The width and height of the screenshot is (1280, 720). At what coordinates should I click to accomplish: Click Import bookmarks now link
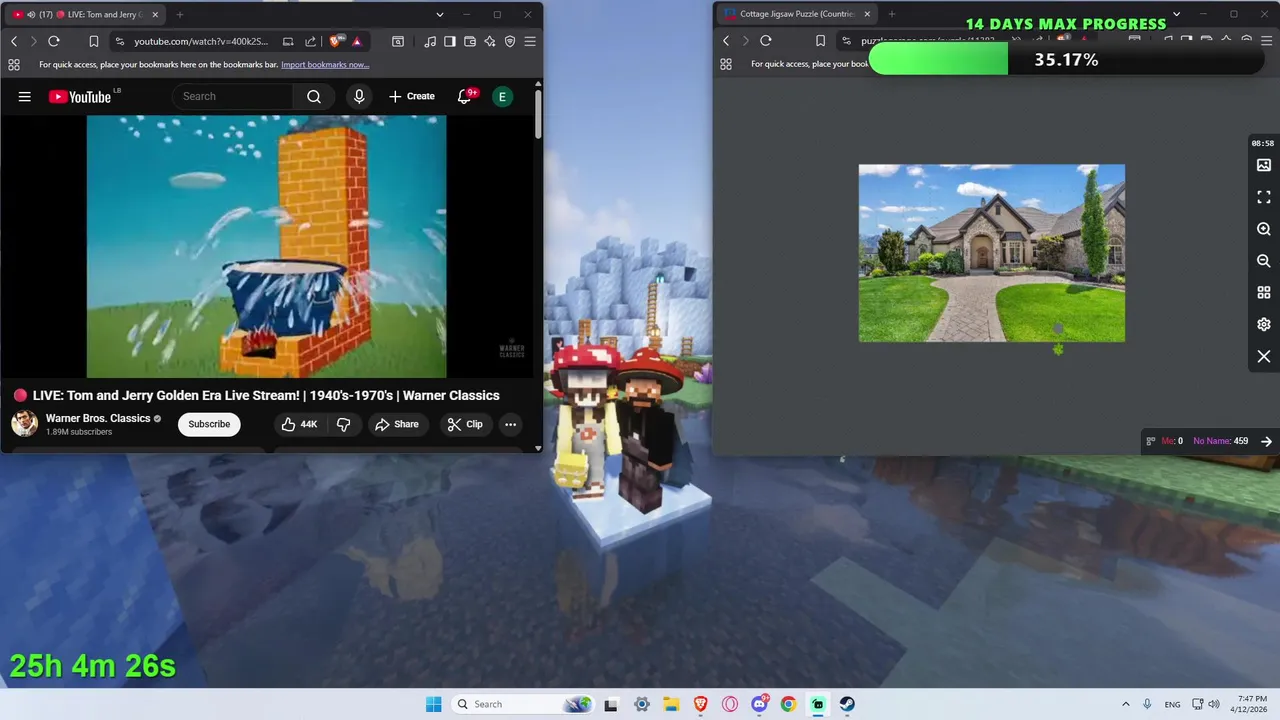pyautogui.click(x=325, y=64)
